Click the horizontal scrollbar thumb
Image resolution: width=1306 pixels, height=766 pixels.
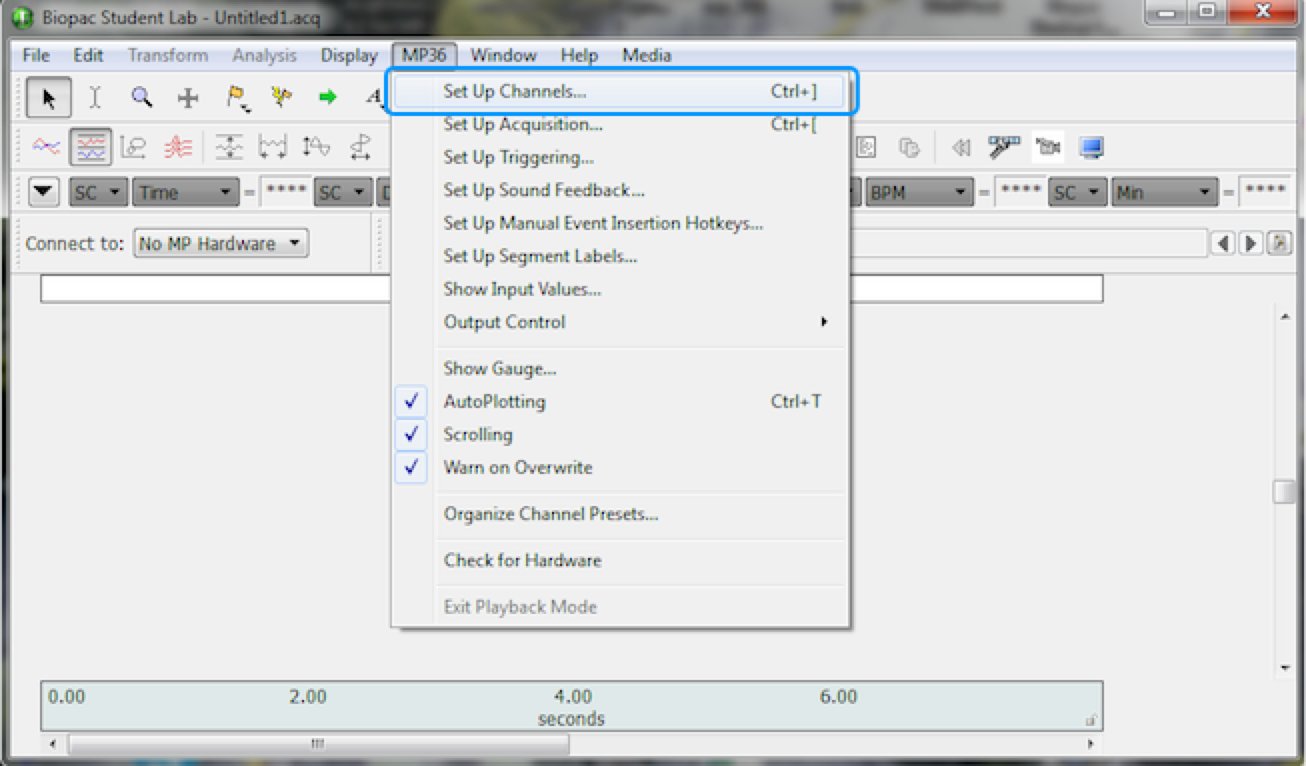click(318, 744)
